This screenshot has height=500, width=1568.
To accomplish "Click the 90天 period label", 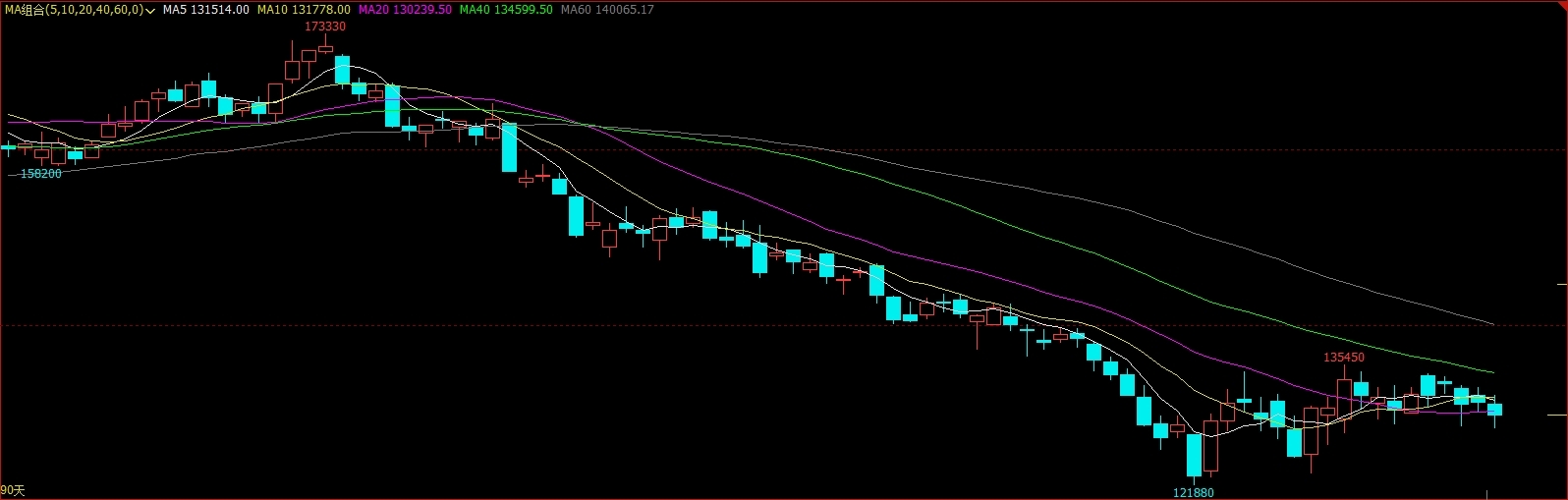I will click(x=13, y=490).
